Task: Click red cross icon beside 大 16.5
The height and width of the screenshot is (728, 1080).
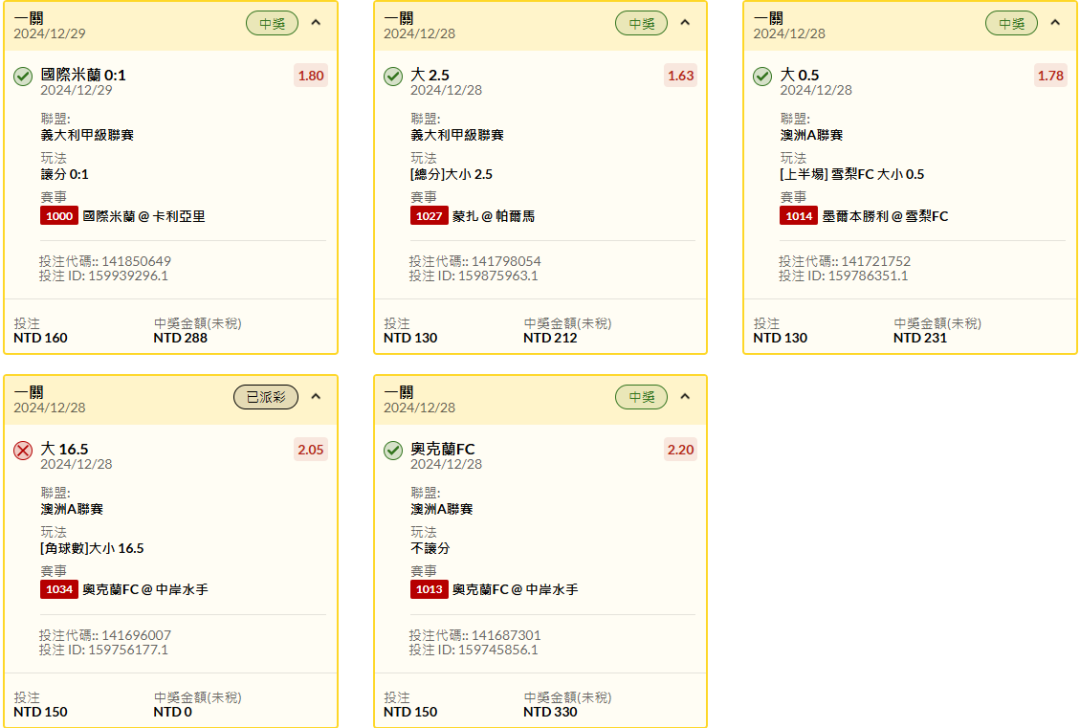Action: tap(23, 450)
